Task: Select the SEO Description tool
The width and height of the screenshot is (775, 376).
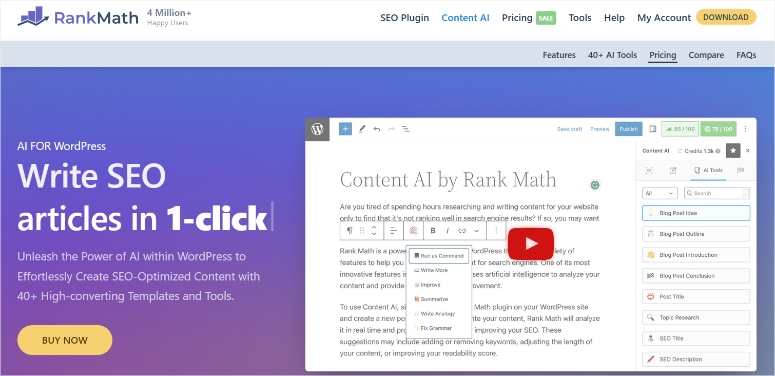Action: tap(696, 359)
